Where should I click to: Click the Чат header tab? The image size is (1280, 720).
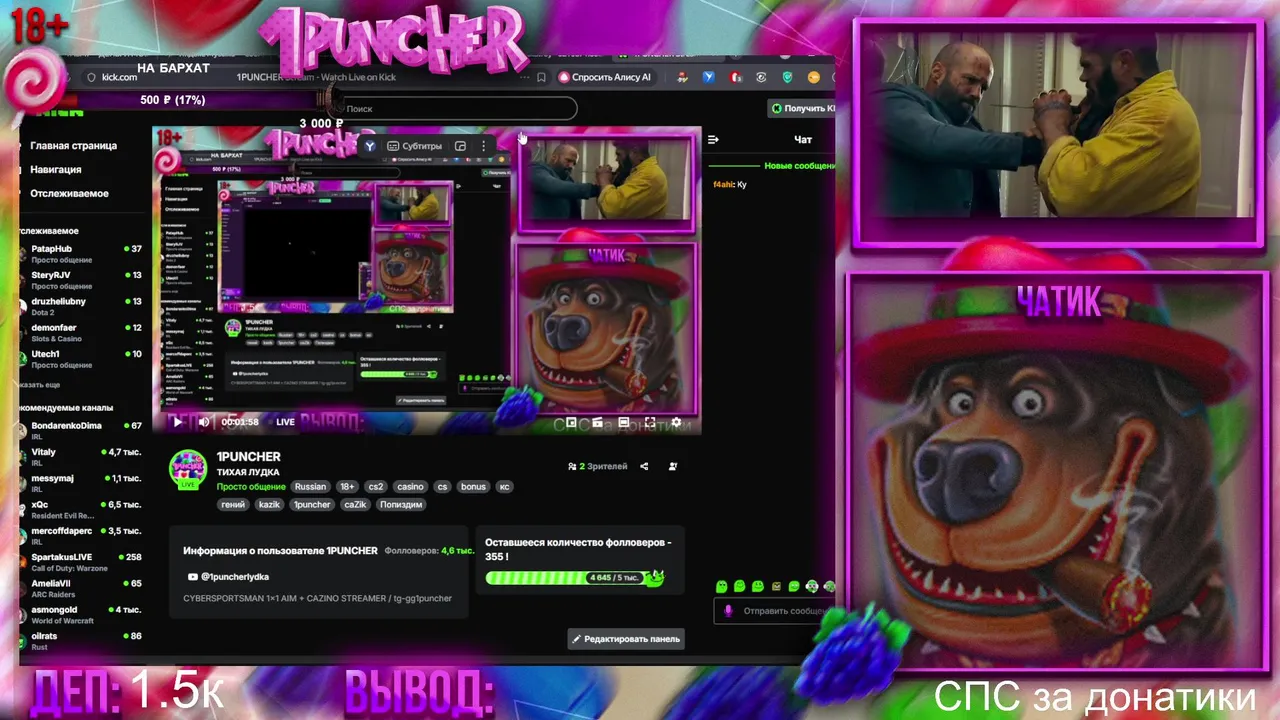click(x=803, y=140)
